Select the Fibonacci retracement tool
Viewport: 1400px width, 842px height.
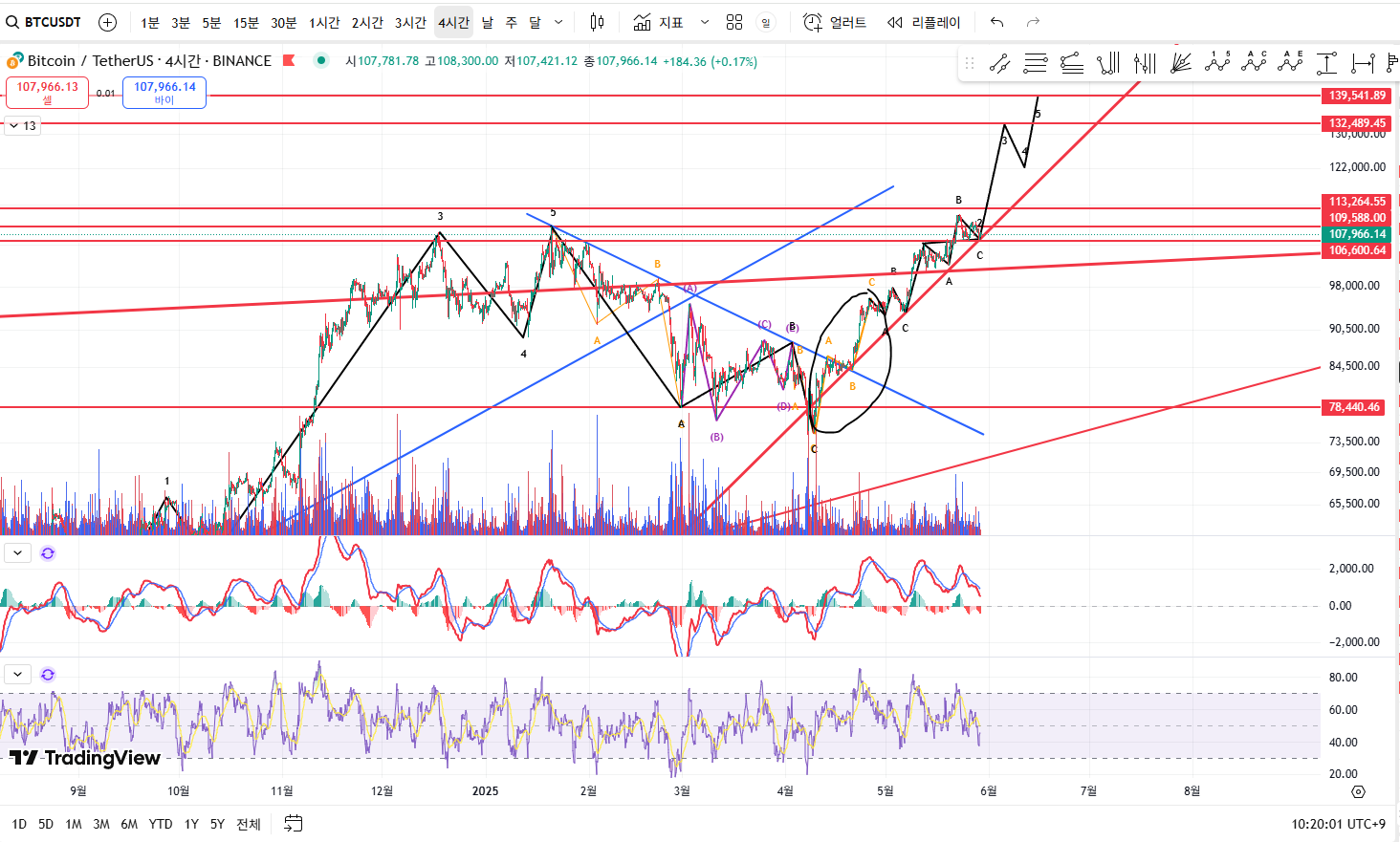[1036, 64]
